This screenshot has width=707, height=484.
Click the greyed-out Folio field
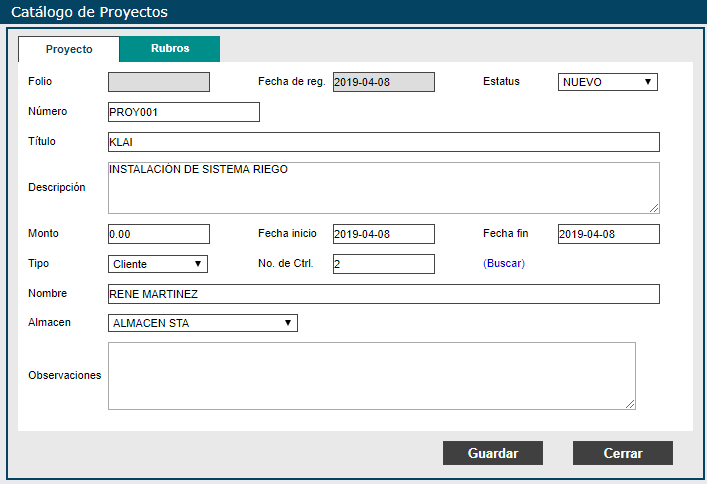[x=158, y=82]
